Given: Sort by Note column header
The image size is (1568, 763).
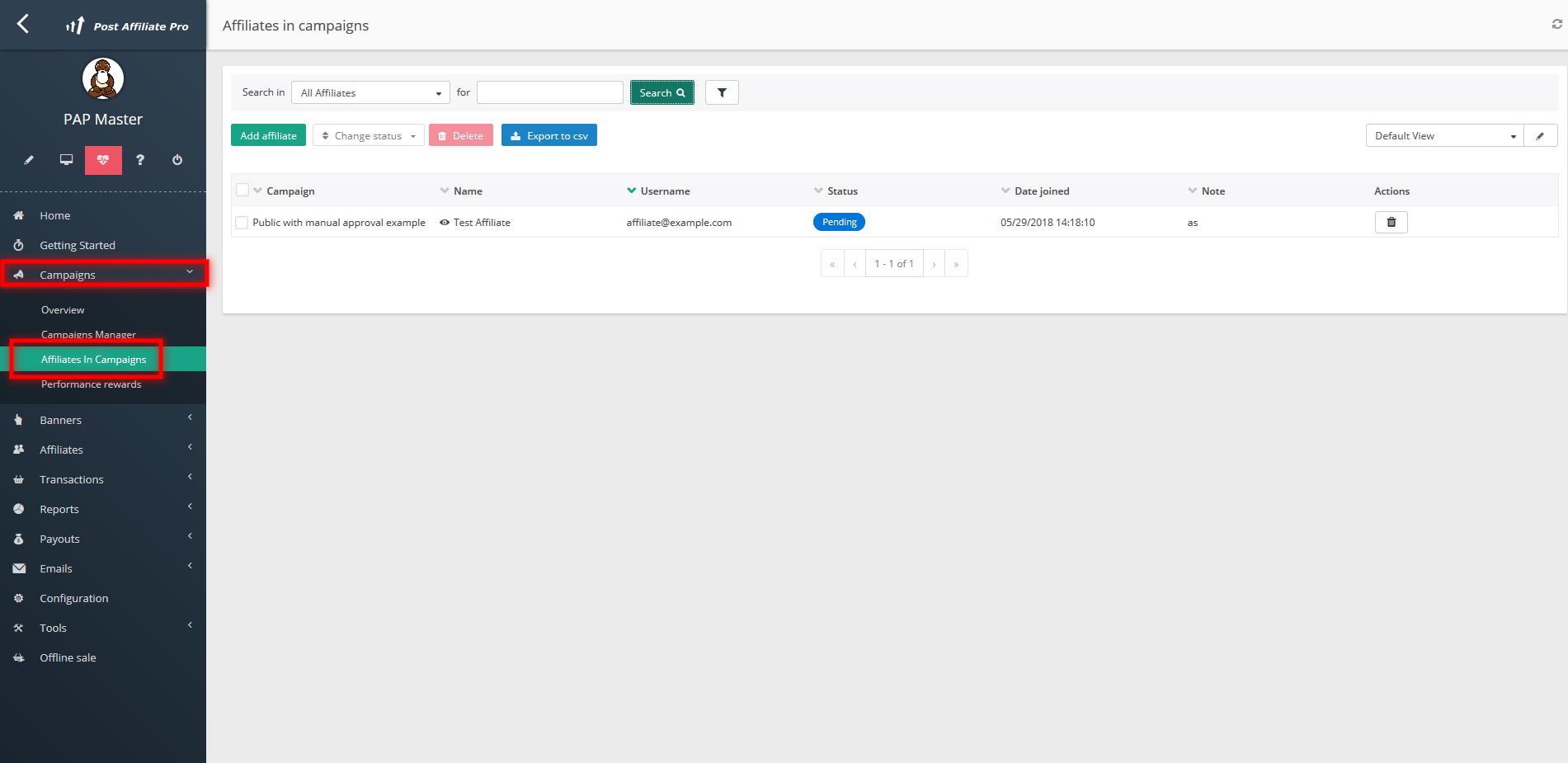Looking at the screenshot, I should pos(1212,191).
